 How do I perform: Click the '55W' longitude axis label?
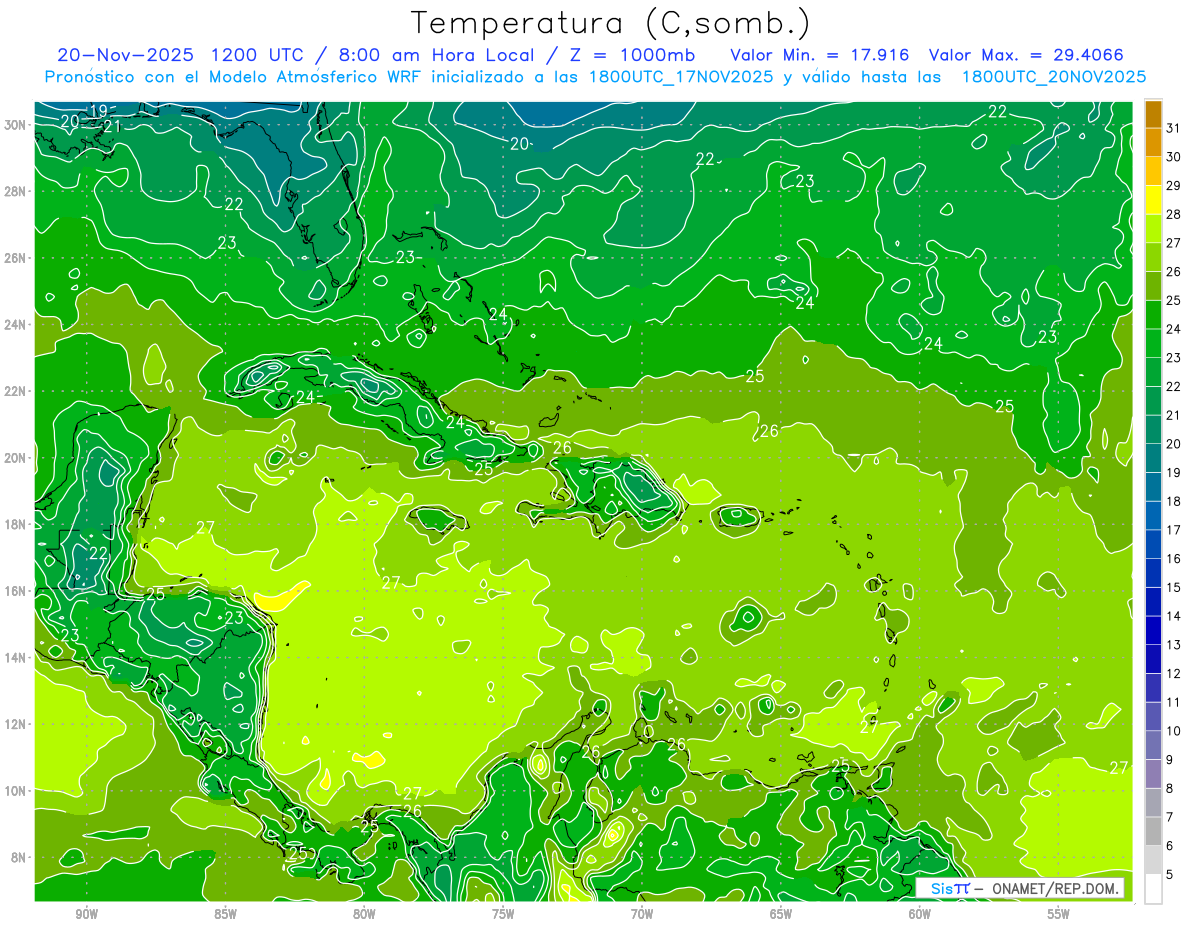coord(1059,914)
